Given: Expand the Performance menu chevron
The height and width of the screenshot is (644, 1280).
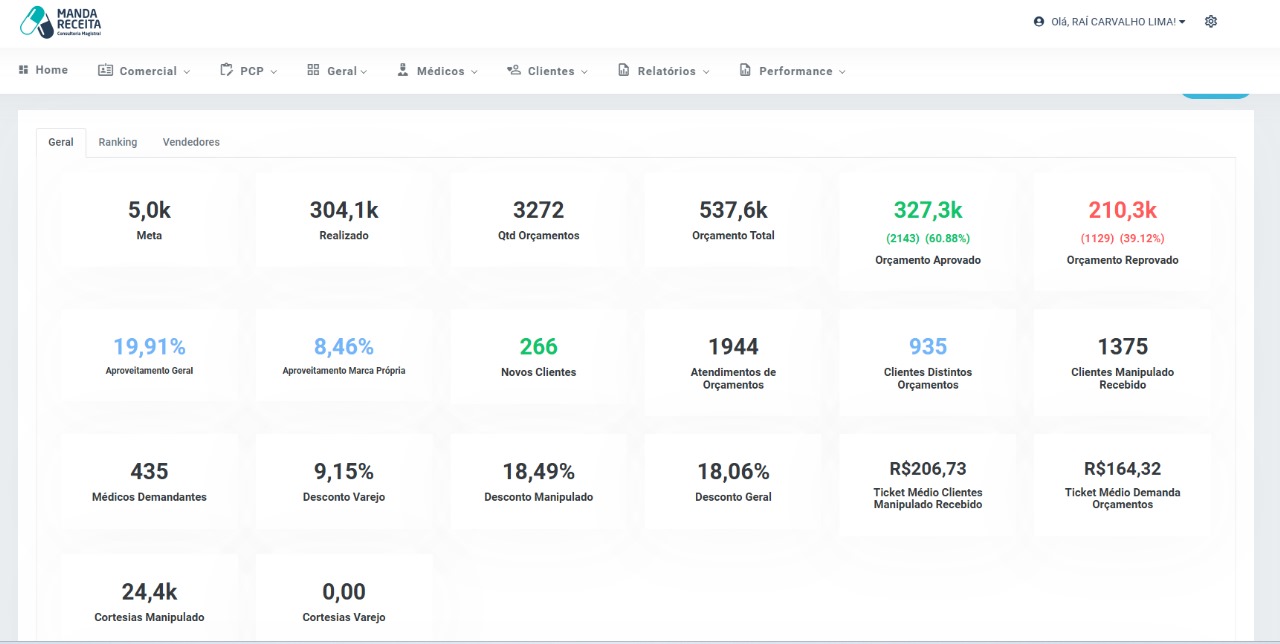Looking at the screenshot, I should 842,72.
